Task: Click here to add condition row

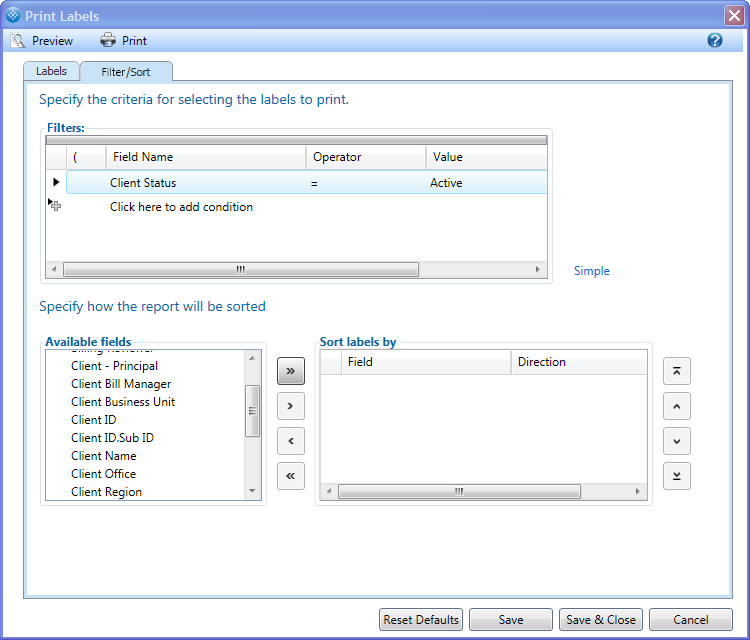Action: pos(181,207)
